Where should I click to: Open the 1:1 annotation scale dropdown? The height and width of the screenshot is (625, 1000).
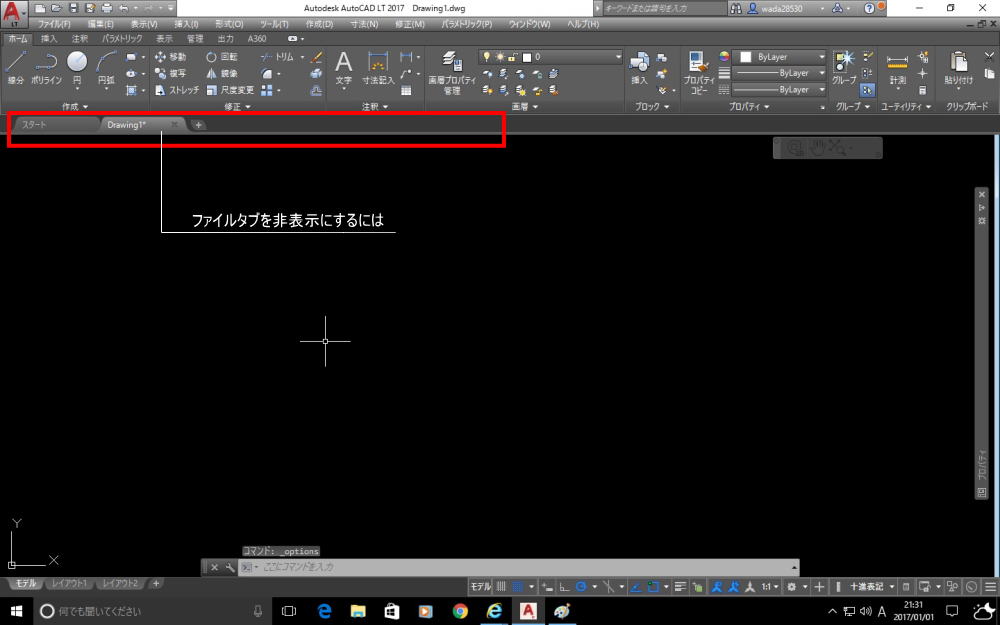click(x=770, y=587)
